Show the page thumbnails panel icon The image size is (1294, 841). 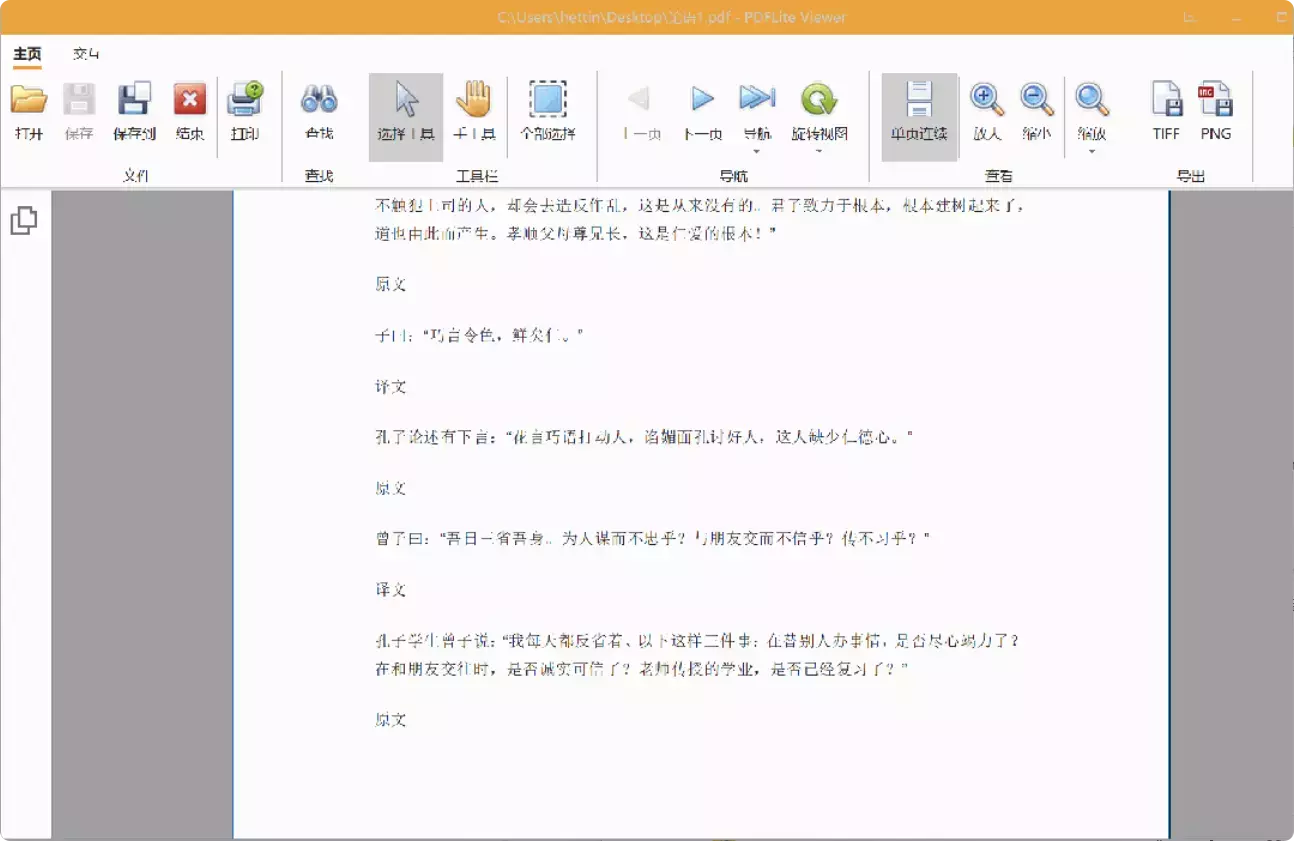[23, 219]
